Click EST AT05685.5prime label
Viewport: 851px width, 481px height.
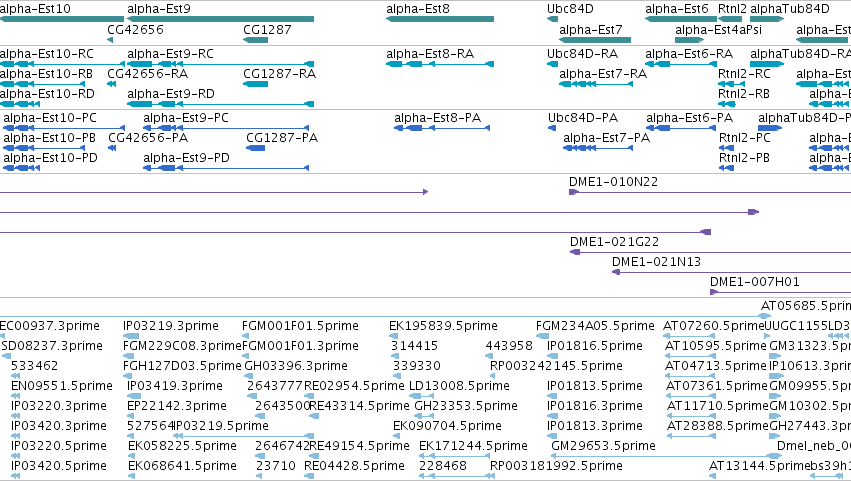[806, 306]
